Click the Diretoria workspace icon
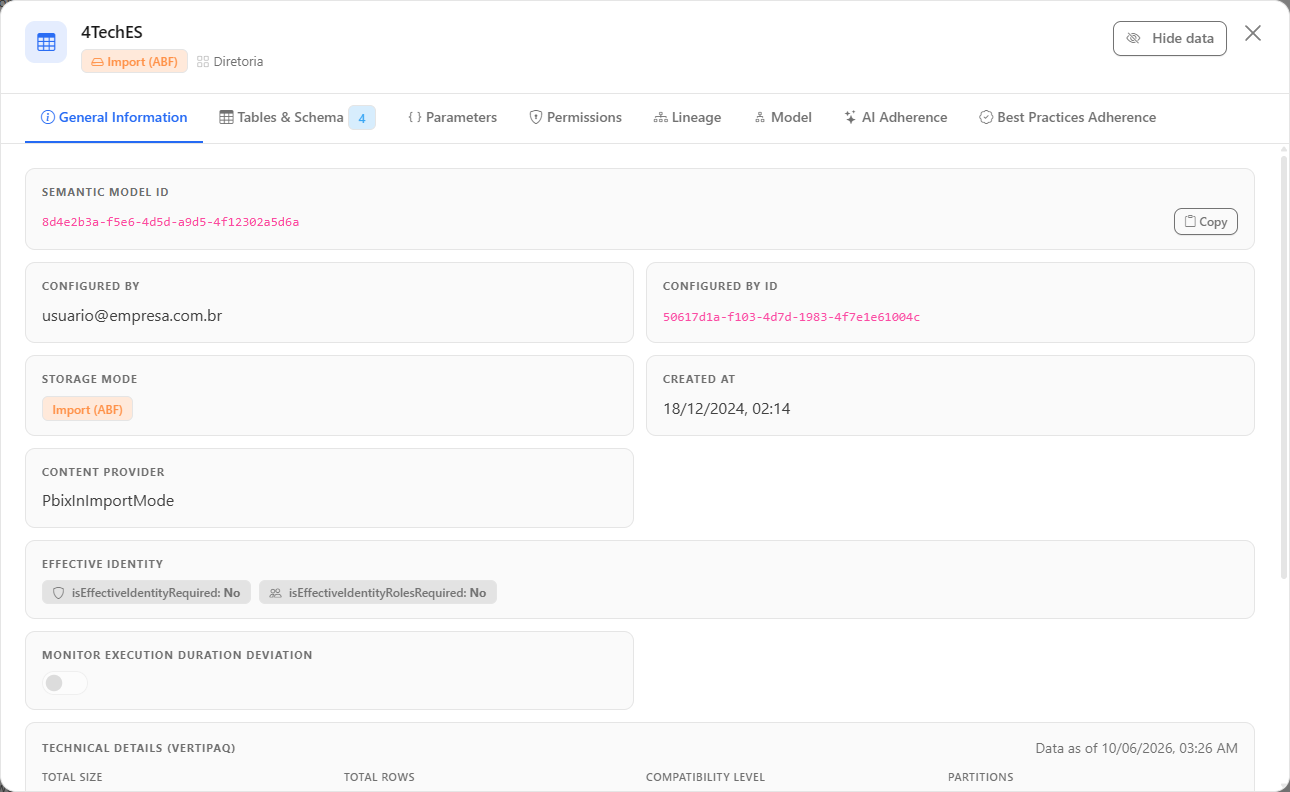This screenshot has width=1290, height=792. [x=203, y=62]
